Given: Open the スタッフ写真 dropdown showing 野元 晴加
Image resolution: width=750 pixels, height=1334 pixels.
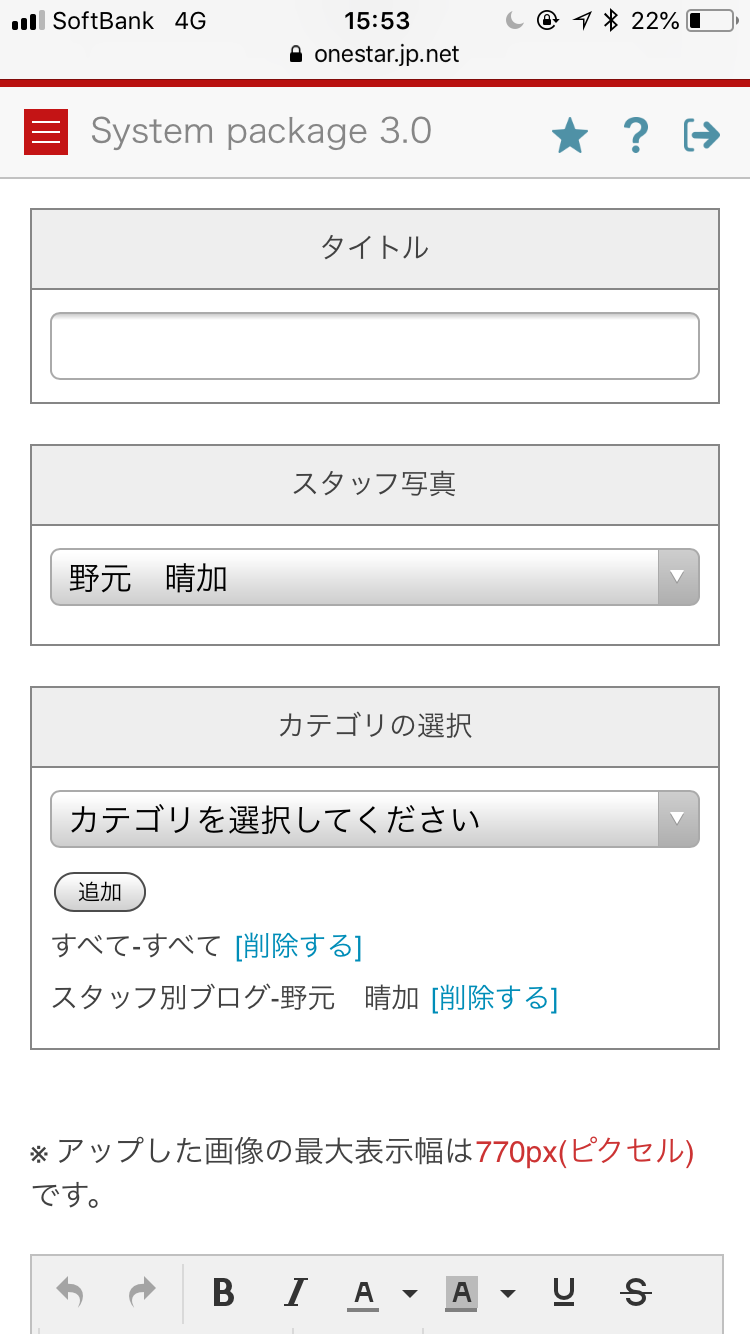Looking at the screenshot, I should click(375, 577).
